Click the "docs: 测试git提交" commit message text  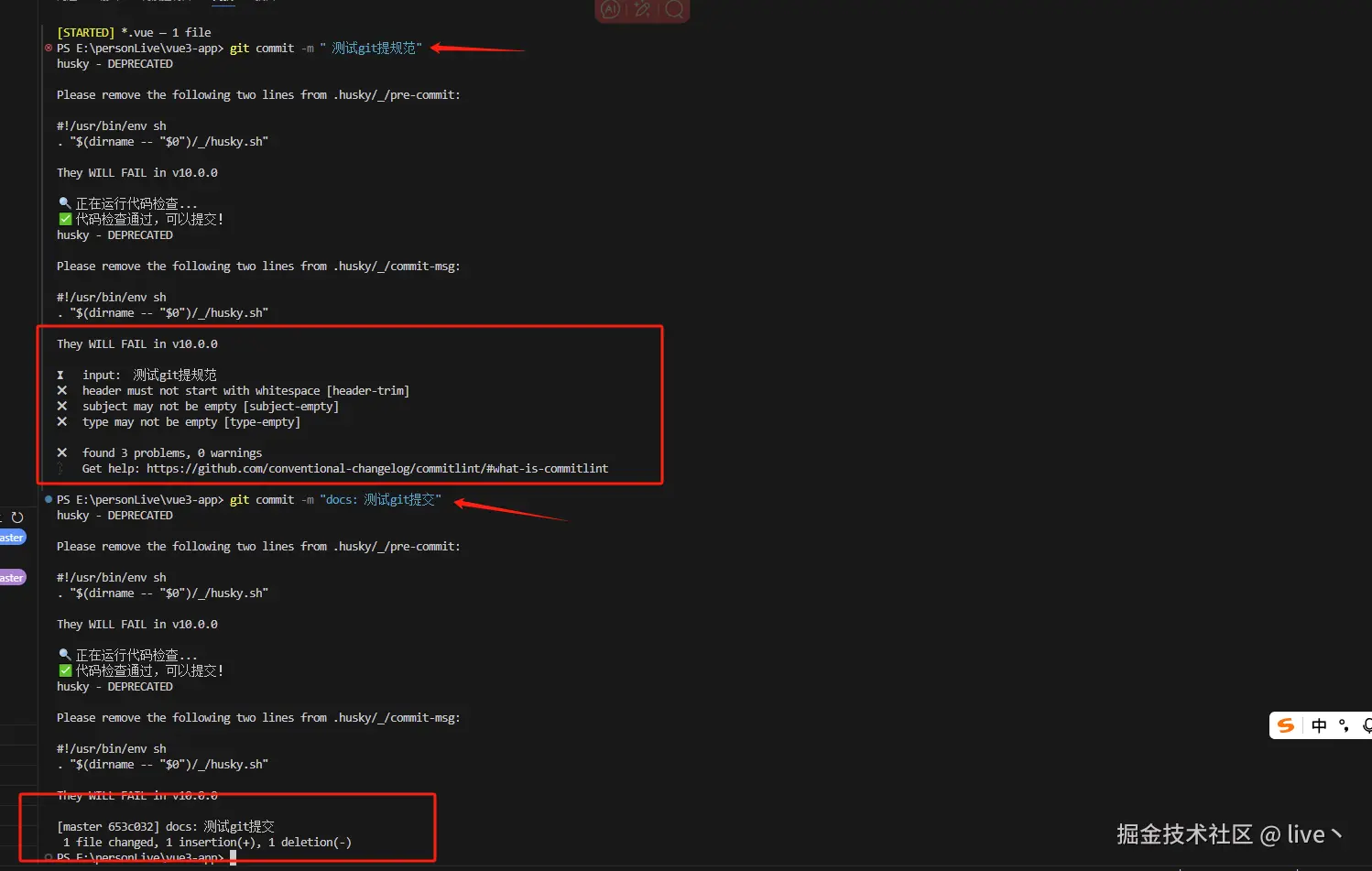(x=381, y=499)
